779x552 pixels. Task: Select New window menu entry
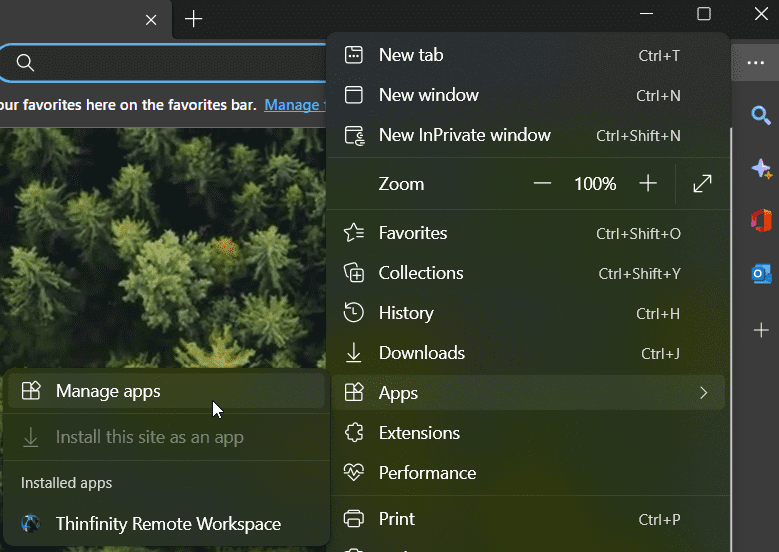[529, 95]
